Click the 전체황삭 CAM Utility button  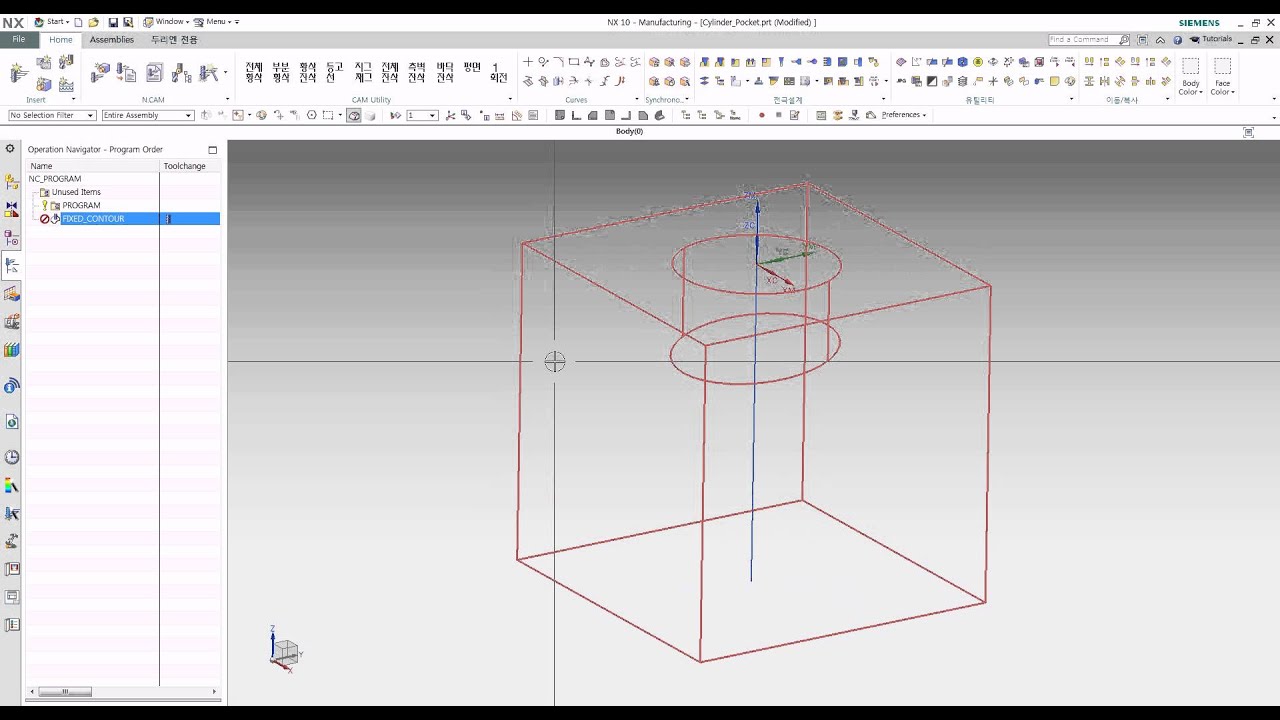[x=254, y=73]
